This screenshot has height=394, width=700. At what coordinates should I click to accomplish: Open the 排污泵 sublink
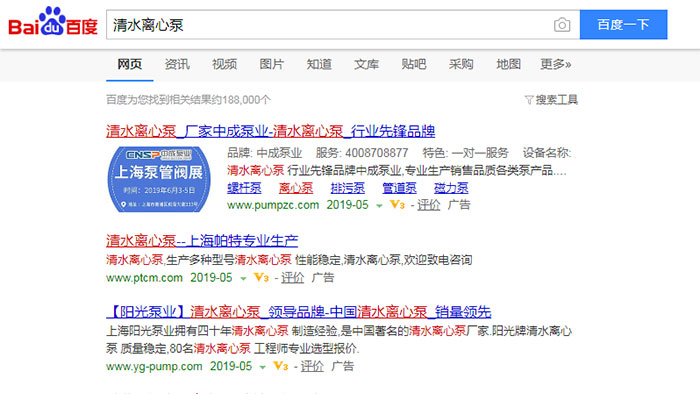pos(348,188)
